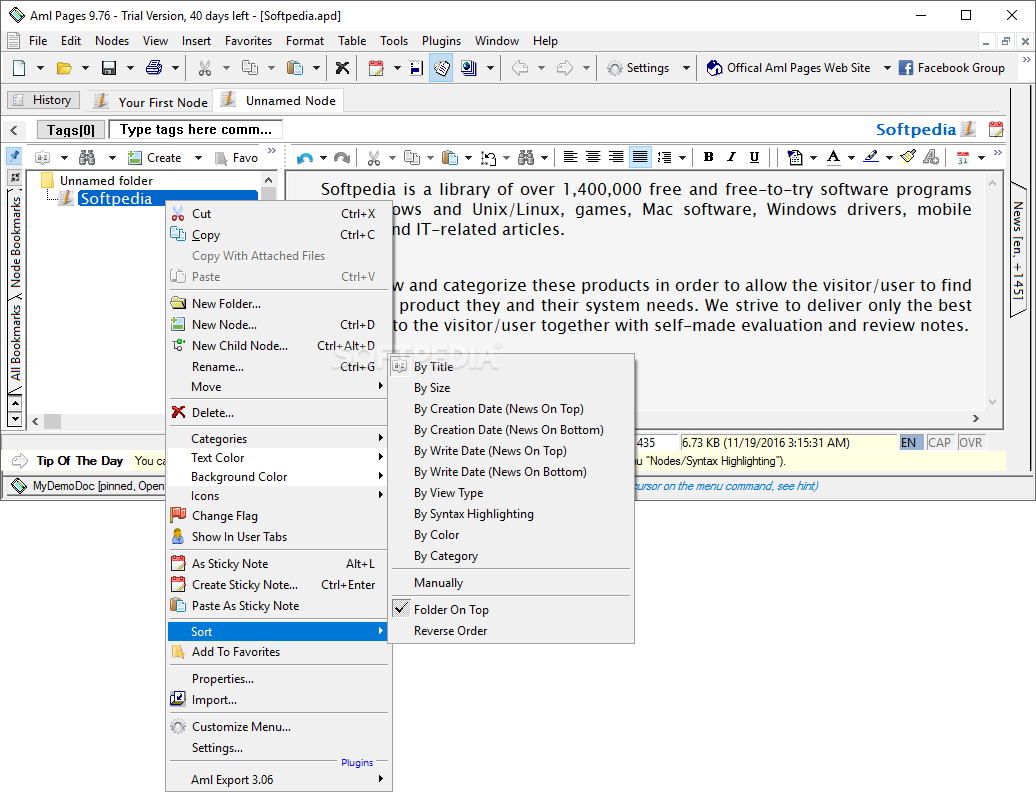Screen dimensions: 1036x792
Task: Click the Paste clipboard in main toolbar
Action: (x=295, y=67)
